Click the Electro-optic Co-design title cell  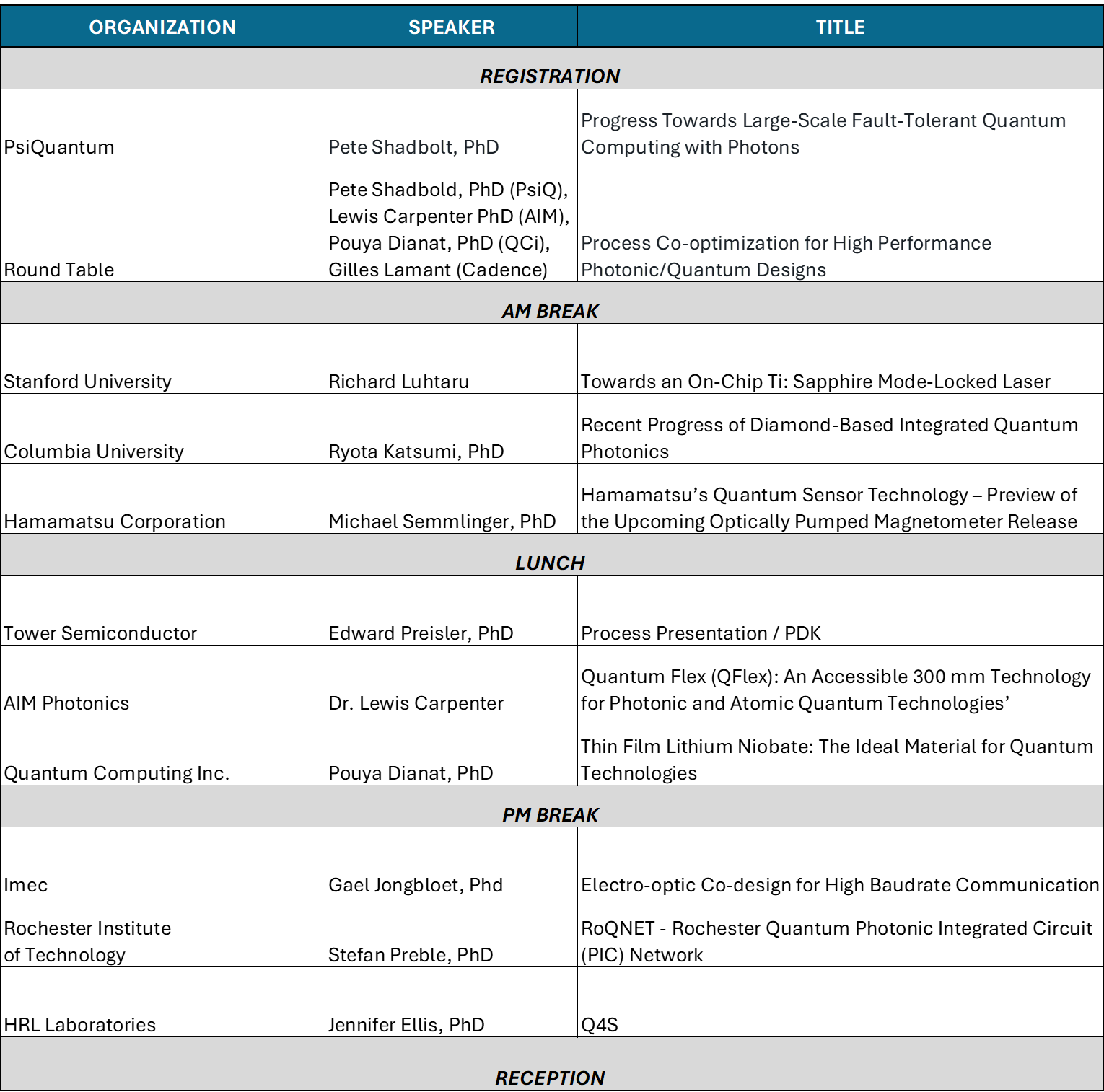tap(840, 862)
